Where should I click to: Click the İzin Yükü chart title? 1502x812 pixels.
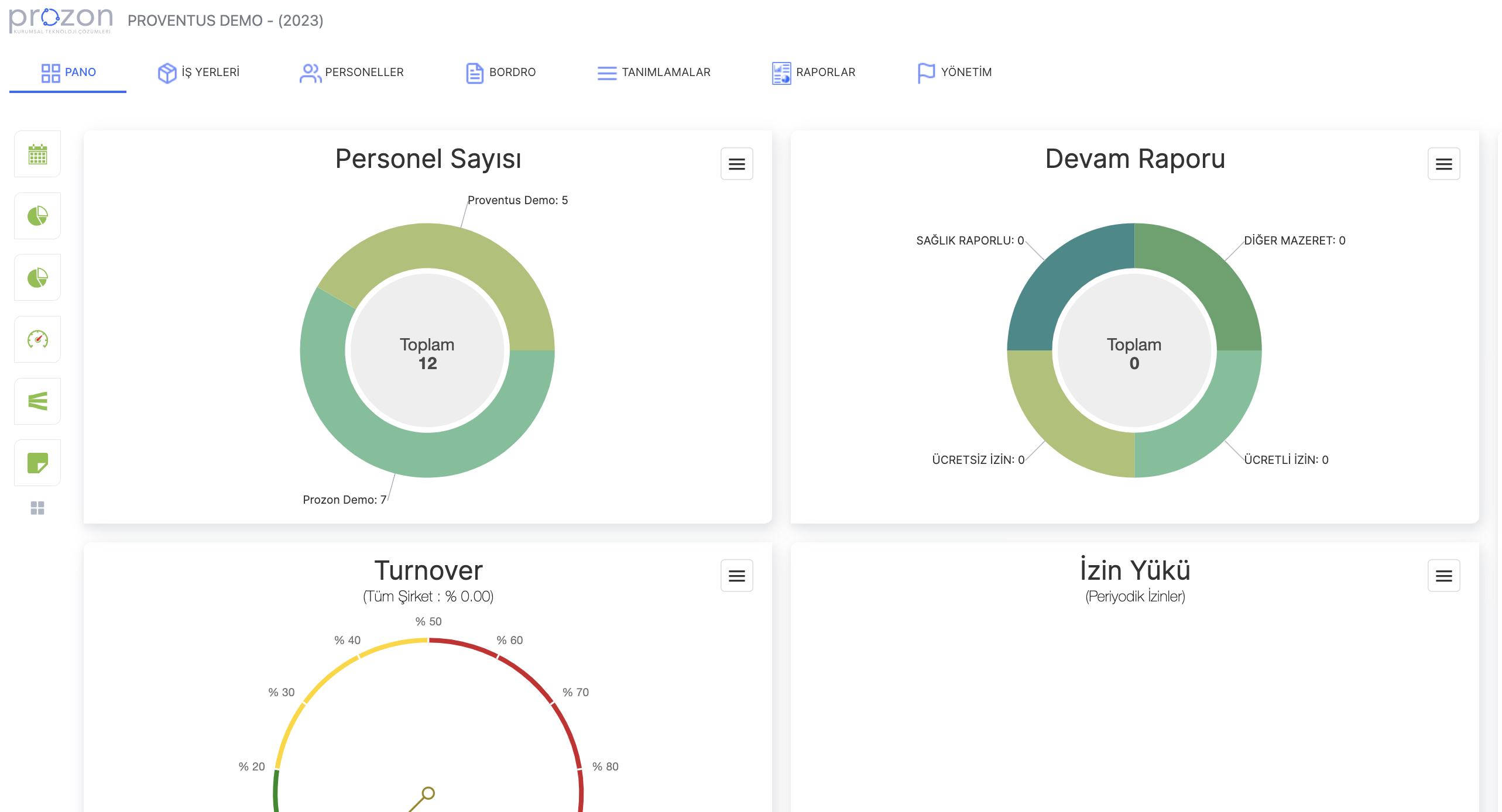coord(1135,570)
